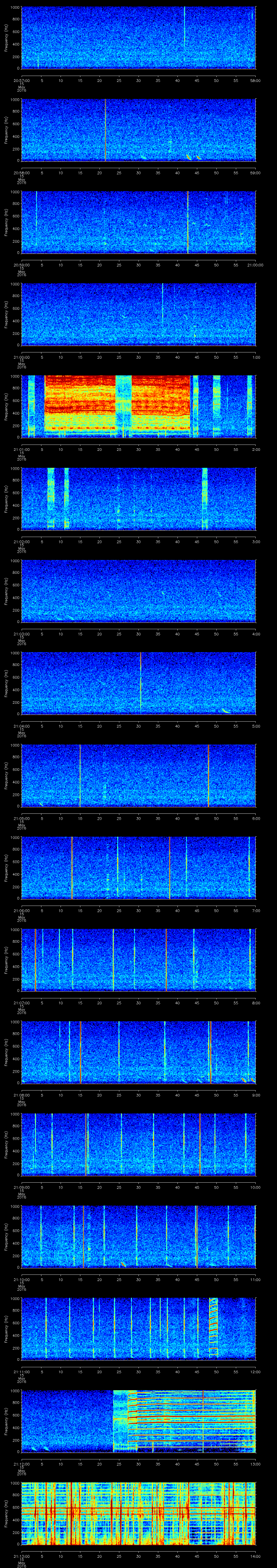
Task: Select the '21:13:00' start time label
Action: [x=21, y=1556]
